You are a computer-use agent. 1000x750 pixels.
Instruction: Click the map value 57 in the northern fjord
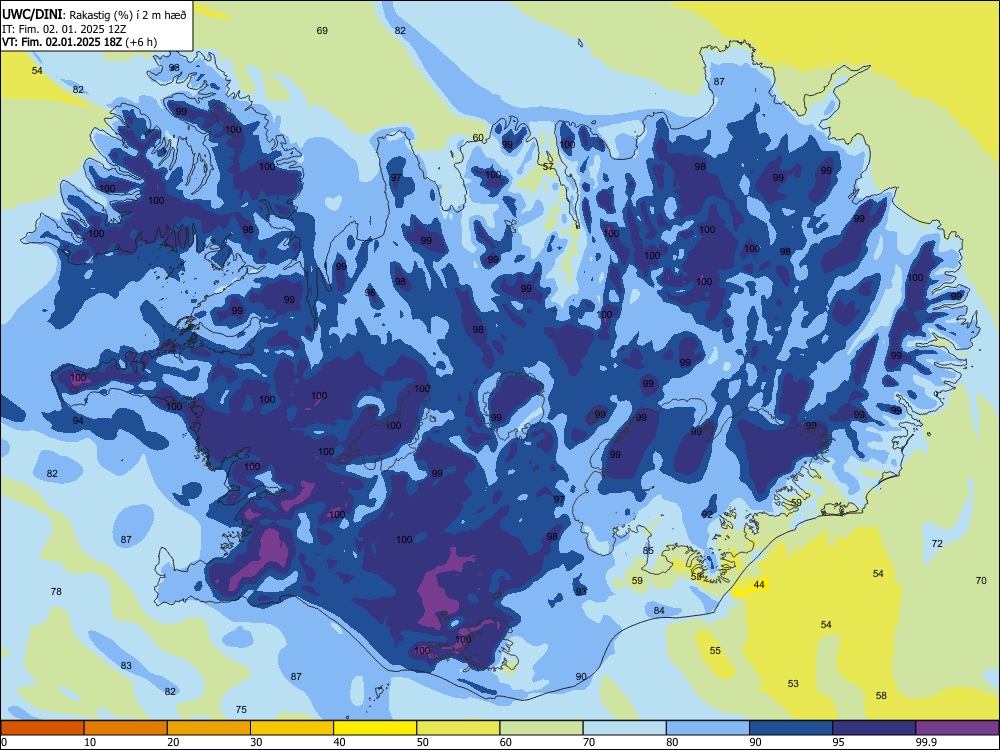[548, 166]
